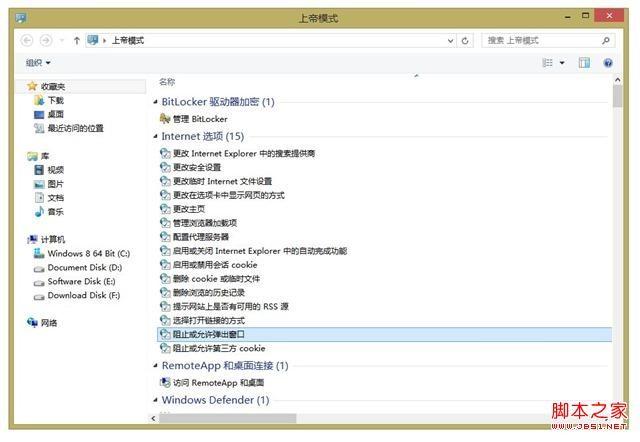Open Windows 8 64 Bit (C:) drive
The height and width of the screenshot is (442, 640).
pyautogui.click(x=89, y=253)
